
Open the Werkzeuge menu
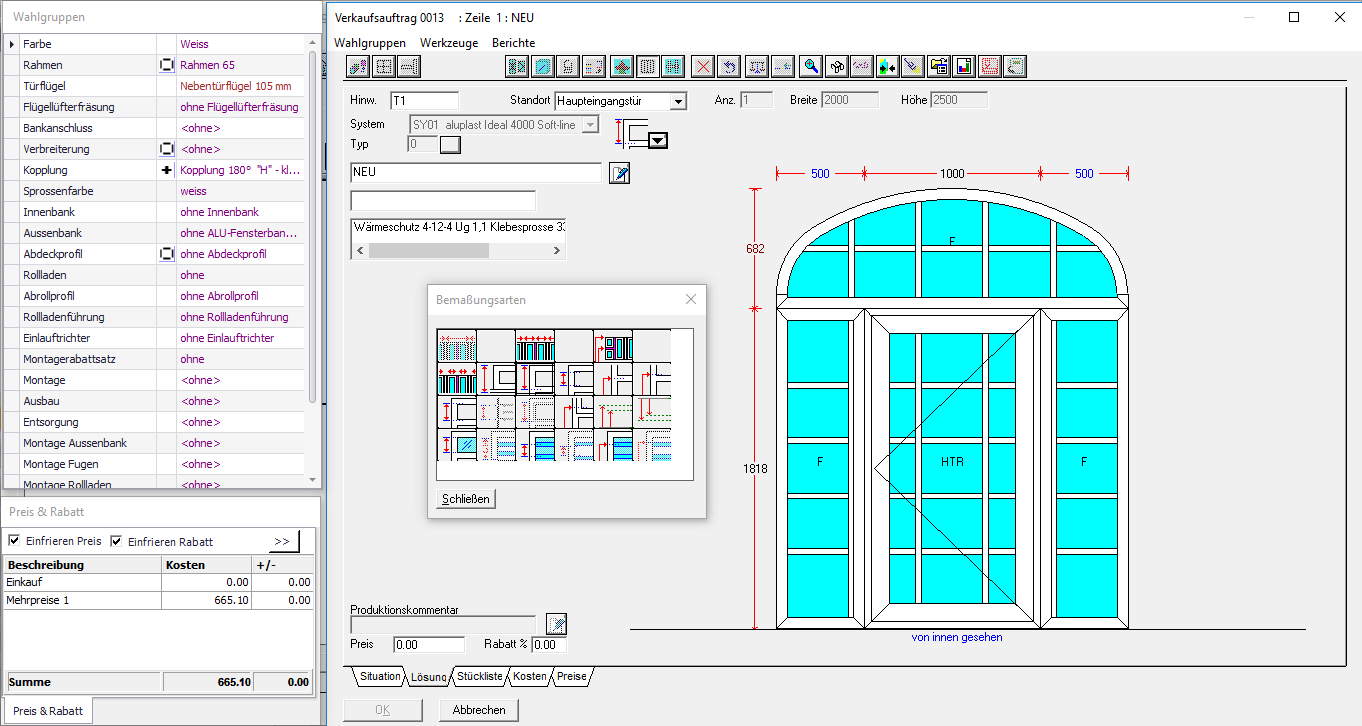[448, 43]
